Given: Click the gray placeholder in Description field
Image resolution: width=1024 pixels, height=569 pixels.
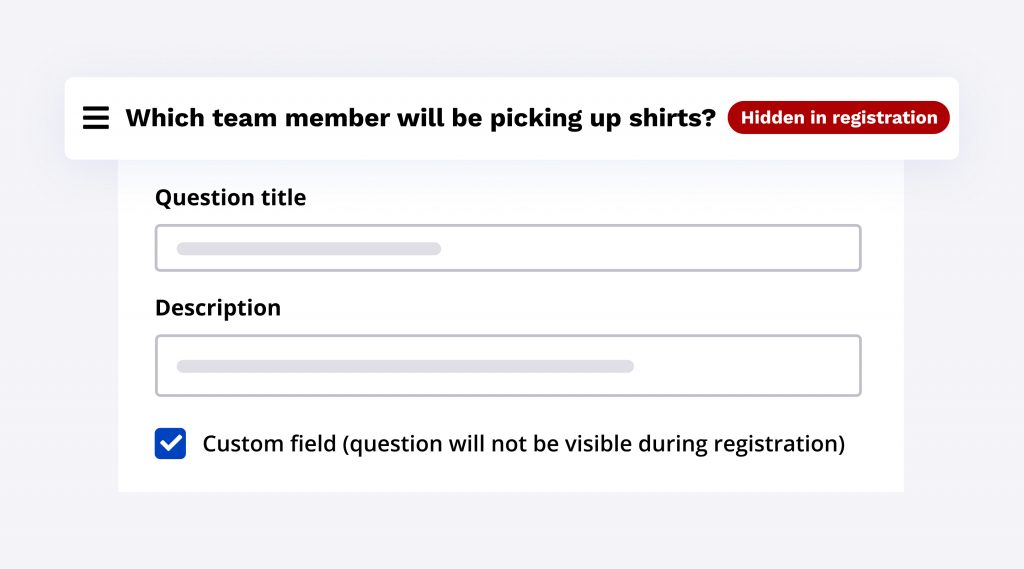Looking at the screenshot, I should 405,366.
